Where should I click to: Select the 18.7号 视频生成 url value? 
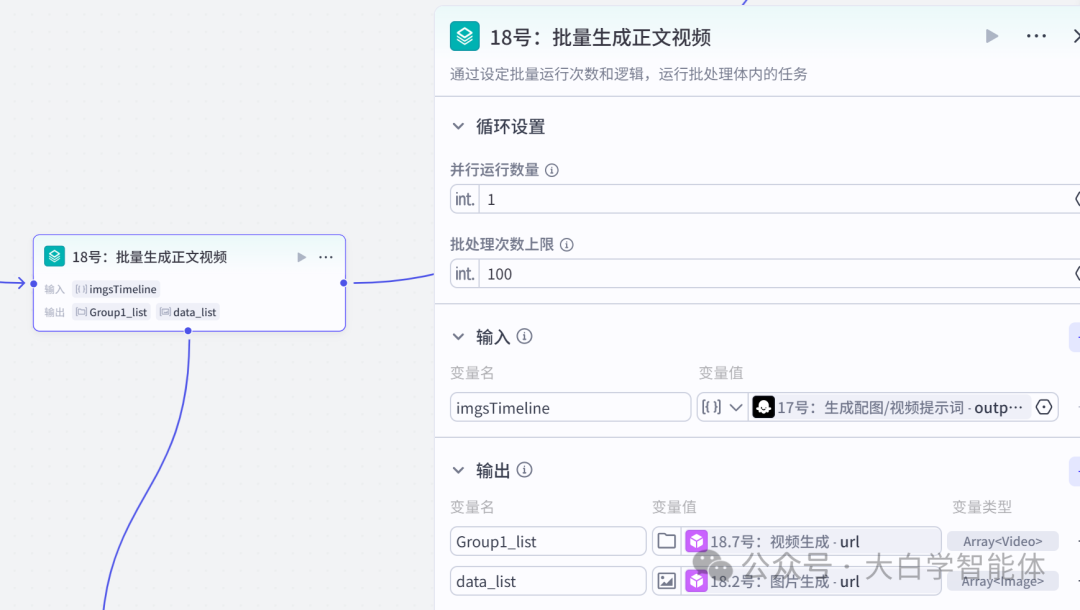click(x=811, y=541)
